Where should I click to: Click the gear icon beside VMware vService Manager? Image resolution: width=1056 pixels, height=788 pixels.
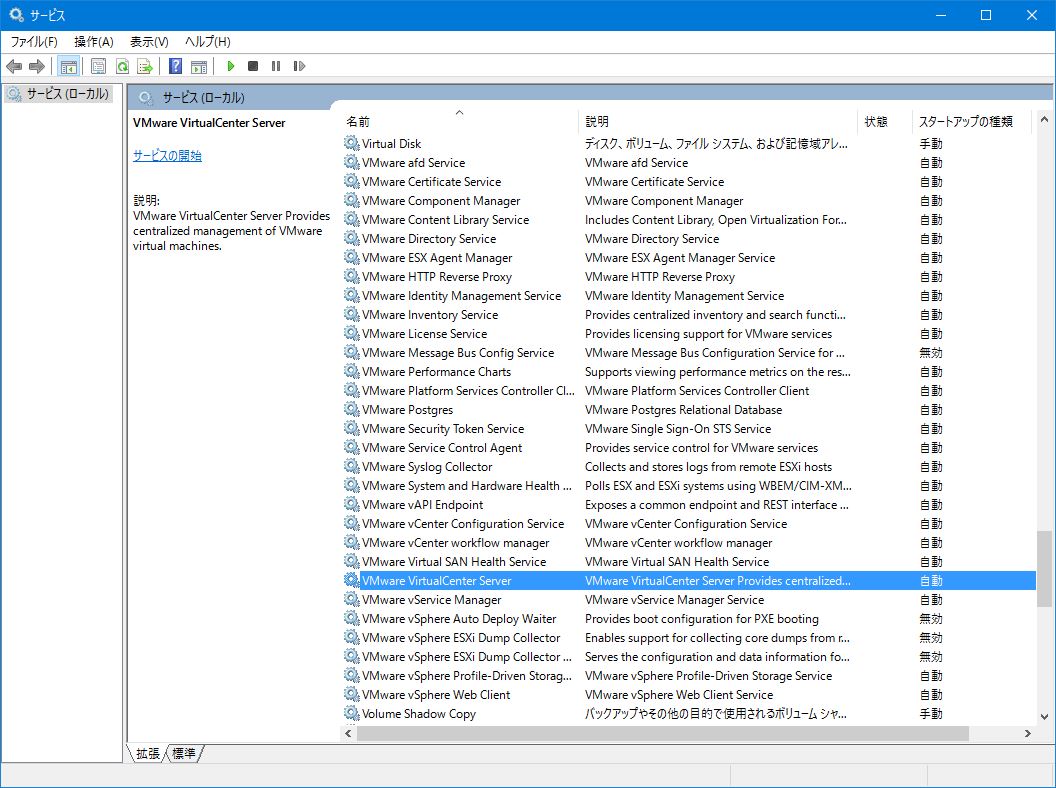point(352,599)
